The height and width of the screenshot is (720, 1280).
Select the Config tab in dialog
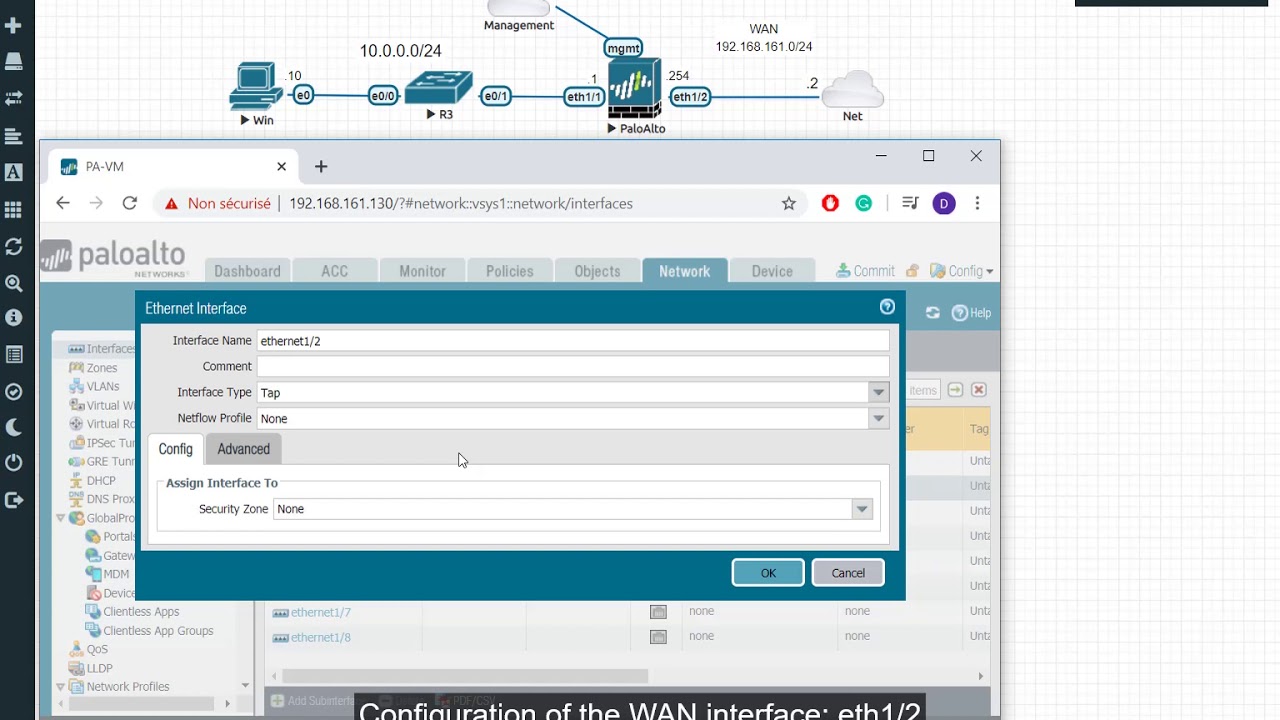(x=175, y=449)
